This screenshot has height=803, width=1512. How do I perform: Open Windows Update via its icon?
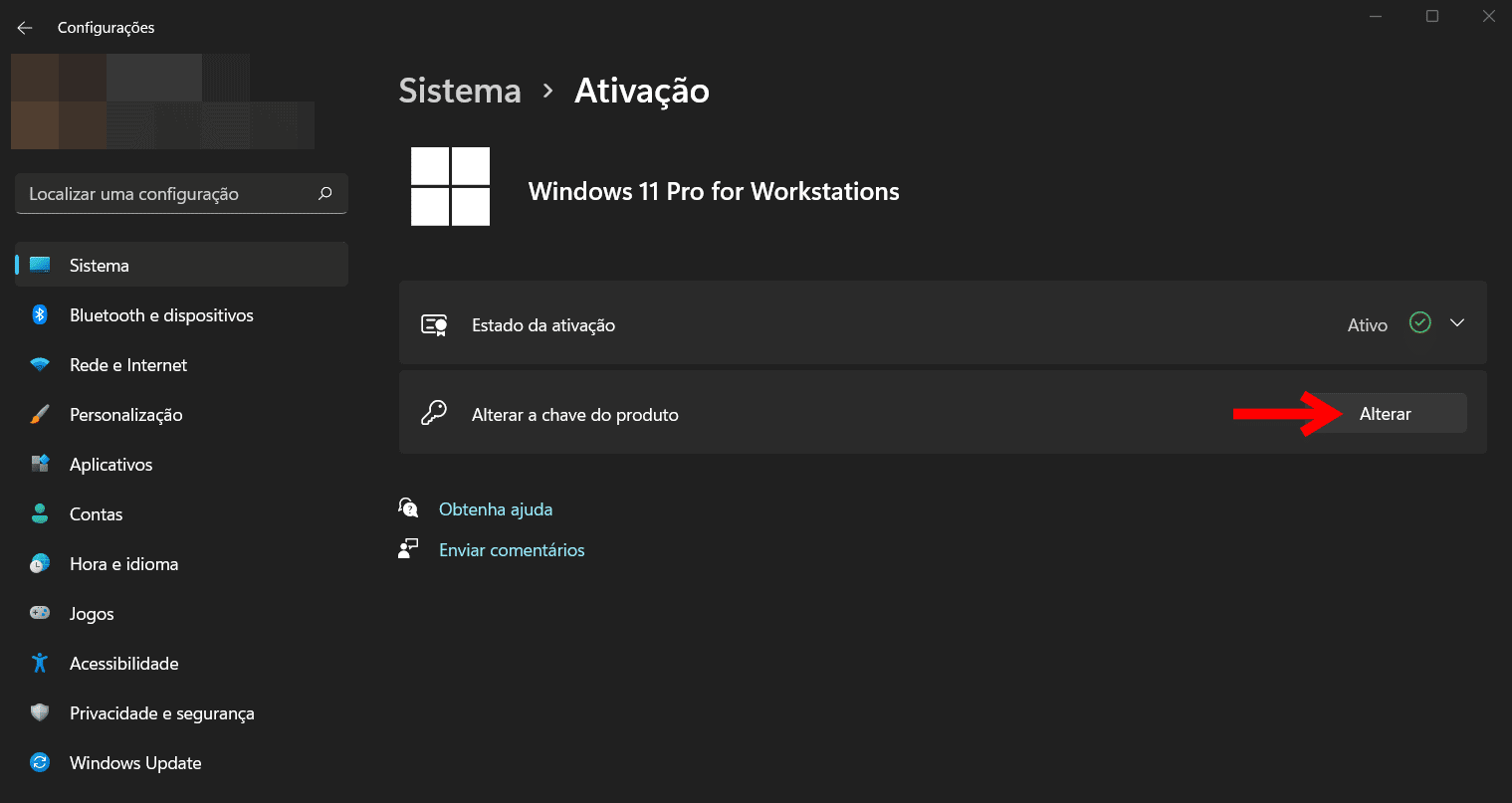[x=40, y=762]
